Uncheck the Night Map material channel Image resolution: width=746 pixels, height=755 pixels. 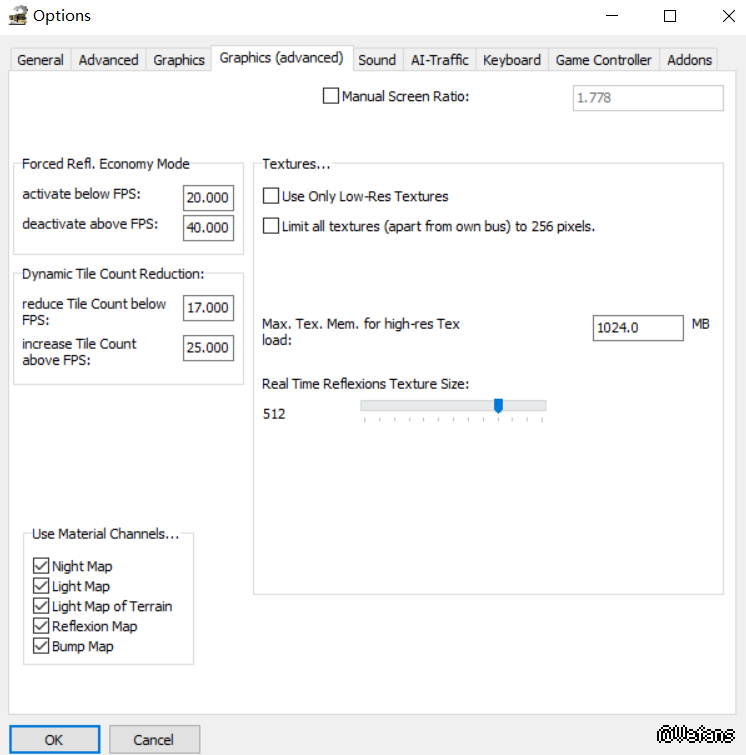pyautogui.click(x=41, y=566)
